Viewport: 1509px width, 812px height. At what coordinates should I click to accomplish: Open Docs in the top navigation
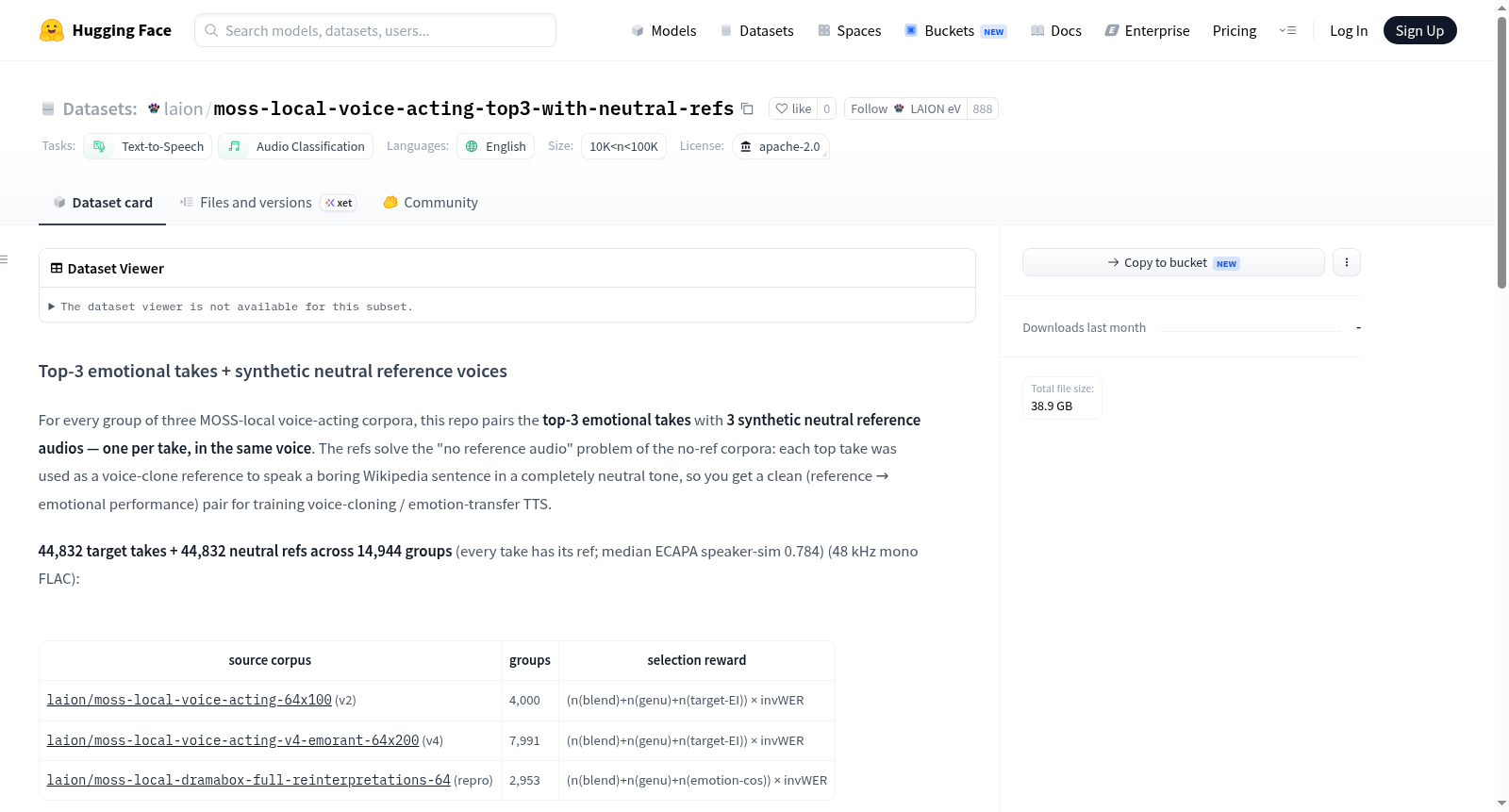(1056, 30)
